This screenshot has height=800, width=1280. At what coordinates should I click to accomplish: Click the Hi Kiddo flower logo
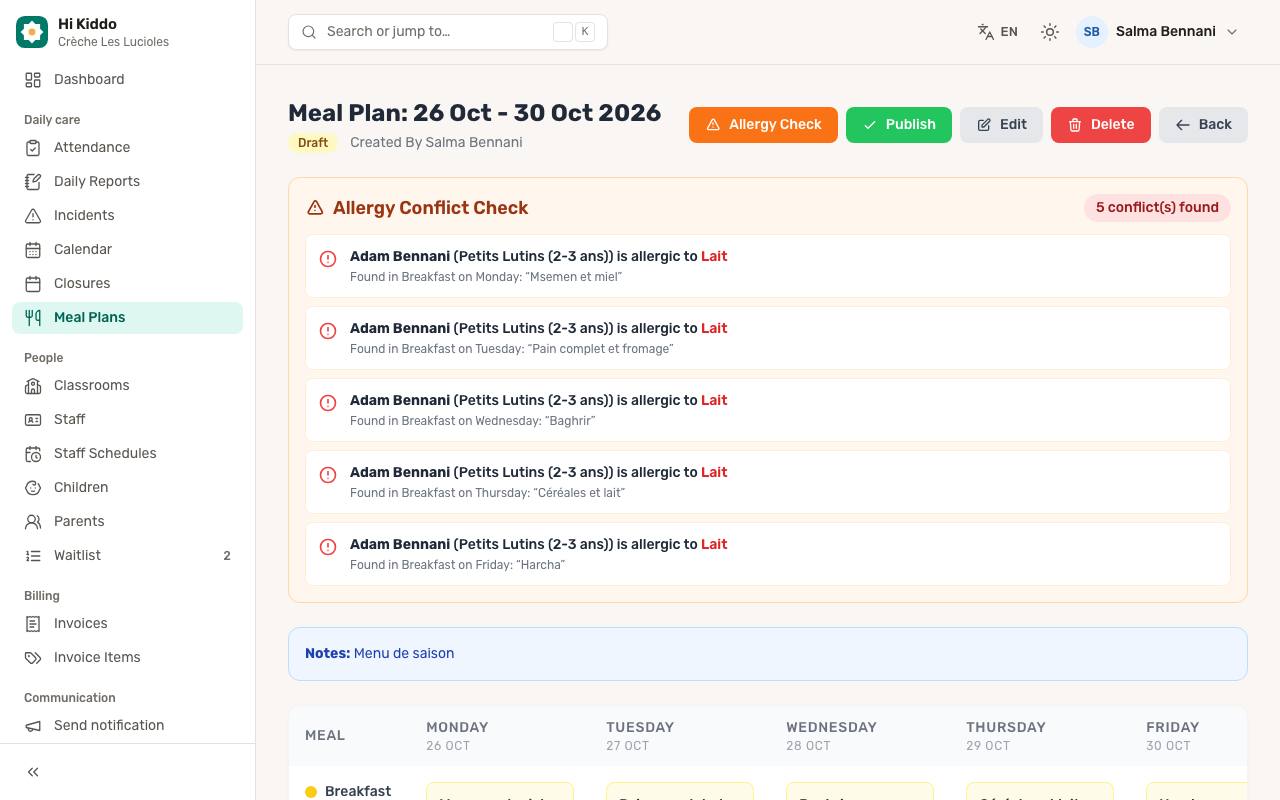tap(32, 32)
